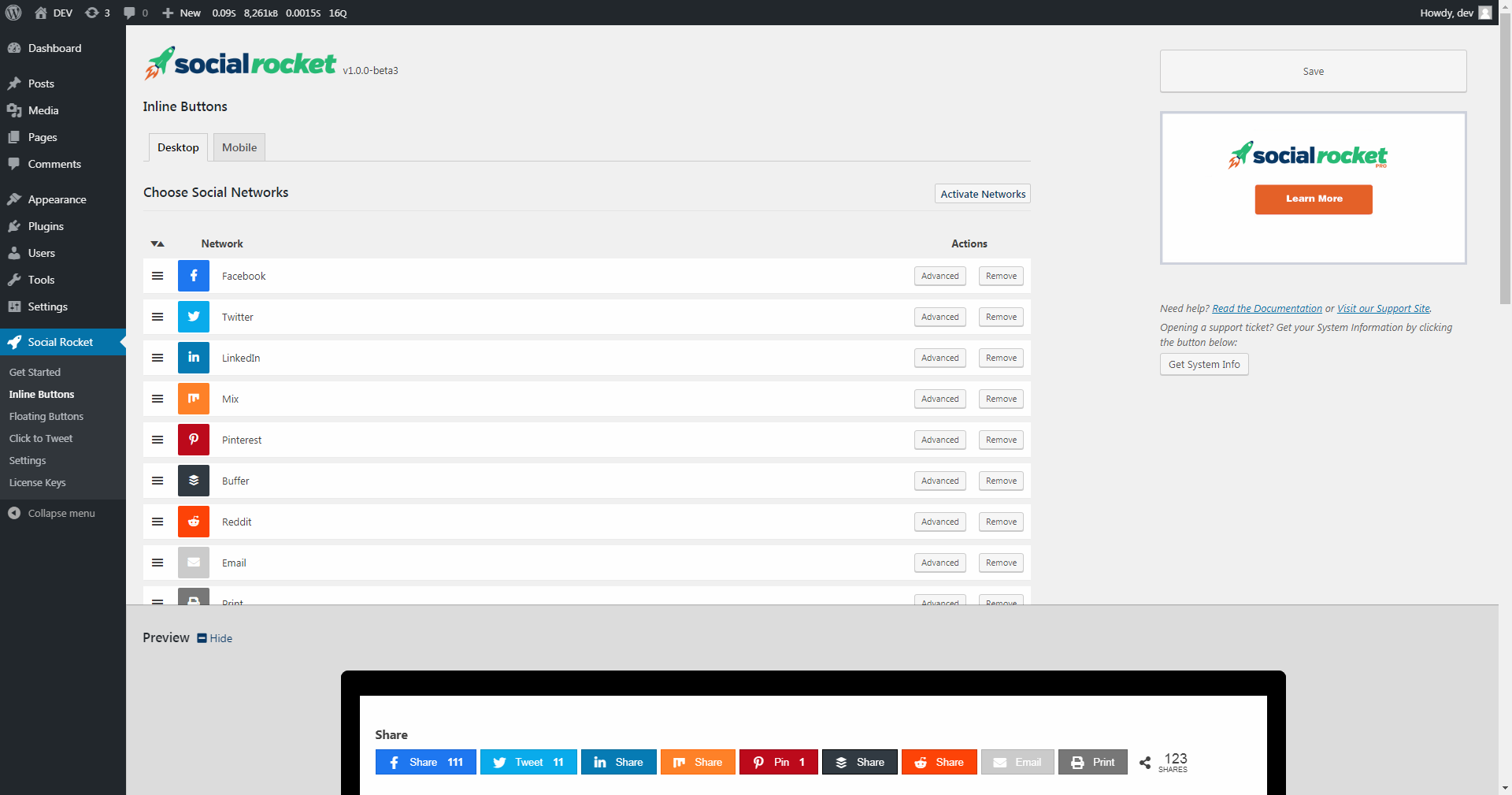Click the total shares icon in preview
This screenshot has height=795, width=1512.
[x=1145, y=763]
